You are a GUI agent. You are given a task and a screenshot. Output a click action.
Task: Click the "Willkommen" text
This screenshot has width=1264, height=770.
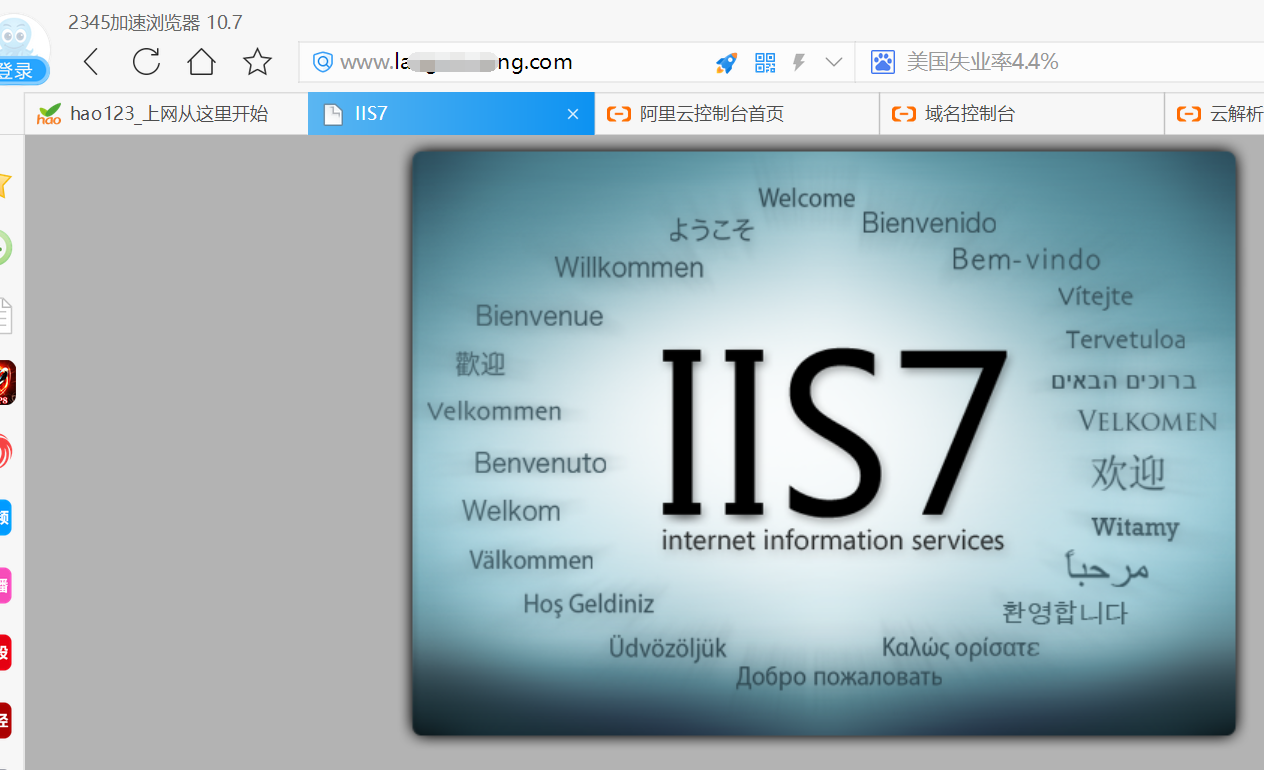(629, 268)
